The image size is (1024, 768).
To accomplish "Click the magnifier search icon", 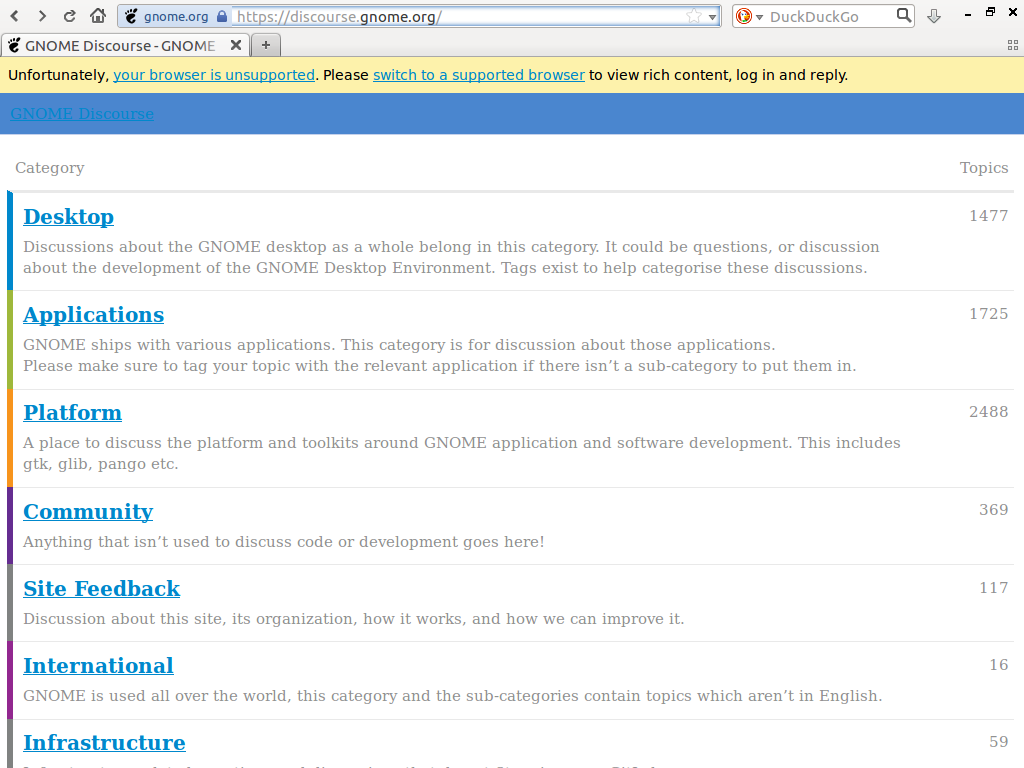I will point(903,15).
